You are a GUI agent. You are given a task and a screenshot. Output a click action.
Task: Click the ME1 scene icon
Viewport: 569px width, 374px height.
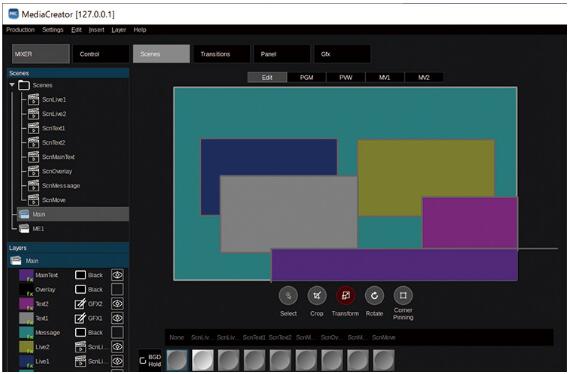24,228
